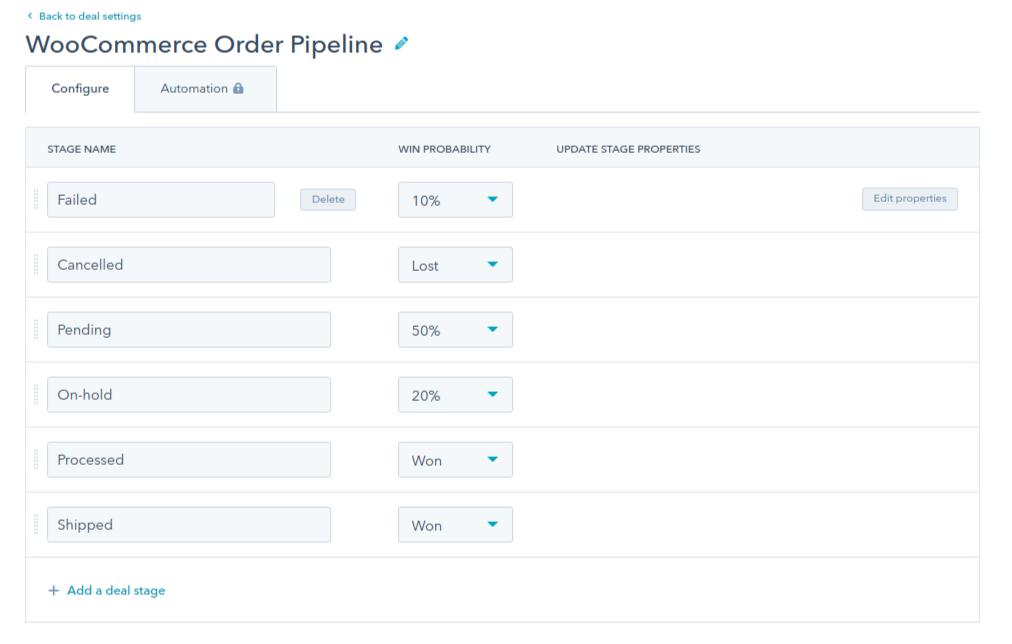Click Add a deal stage link
The image size is (1012, 644).
[x=116, y=590]
